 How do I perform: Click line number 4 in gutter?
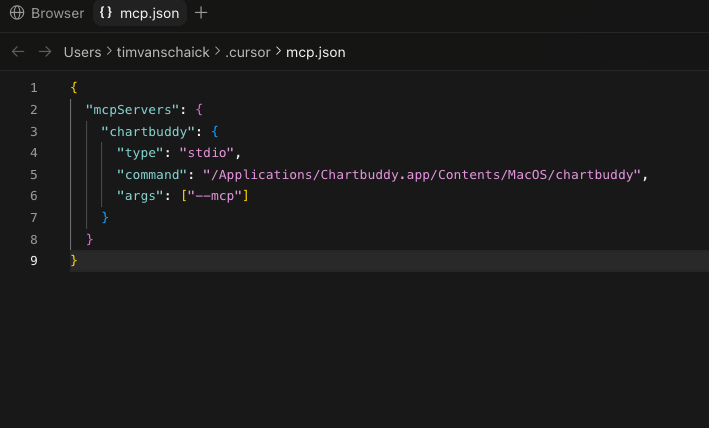click(x=34, y=153)
